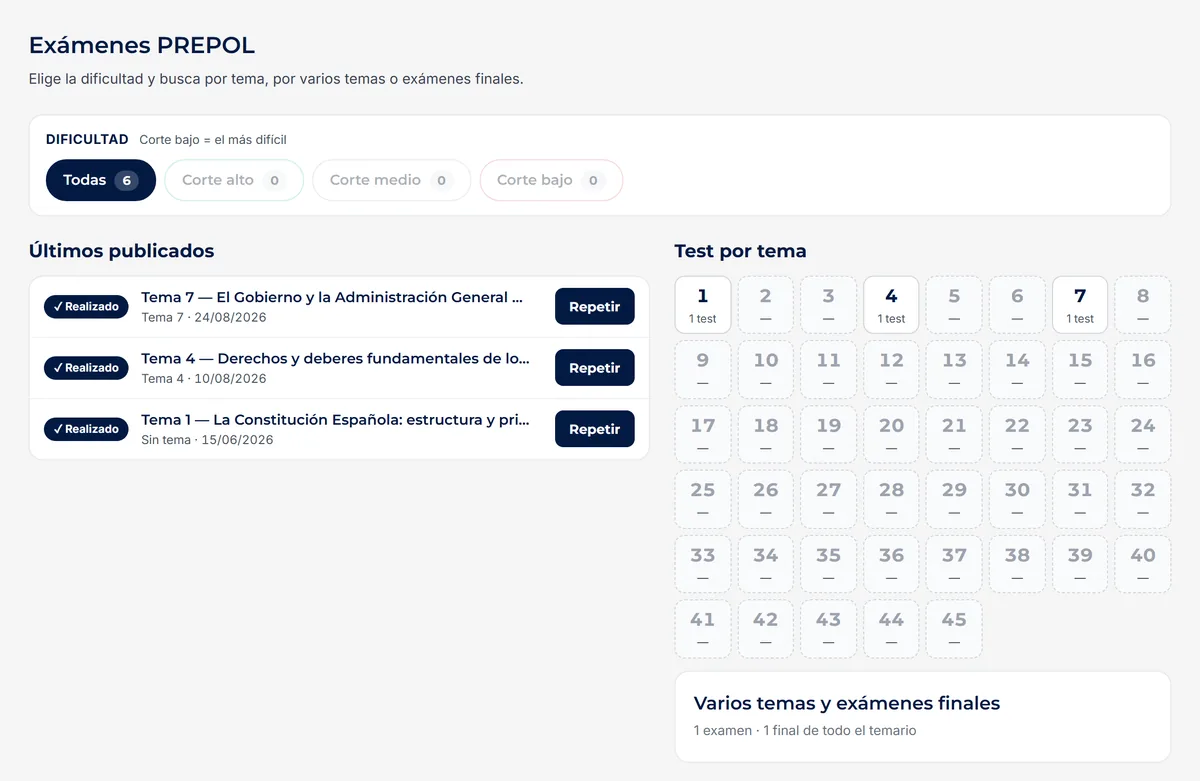
Task: Open topic 7 tile with 1 test
Action: (x=1080, y=305)
